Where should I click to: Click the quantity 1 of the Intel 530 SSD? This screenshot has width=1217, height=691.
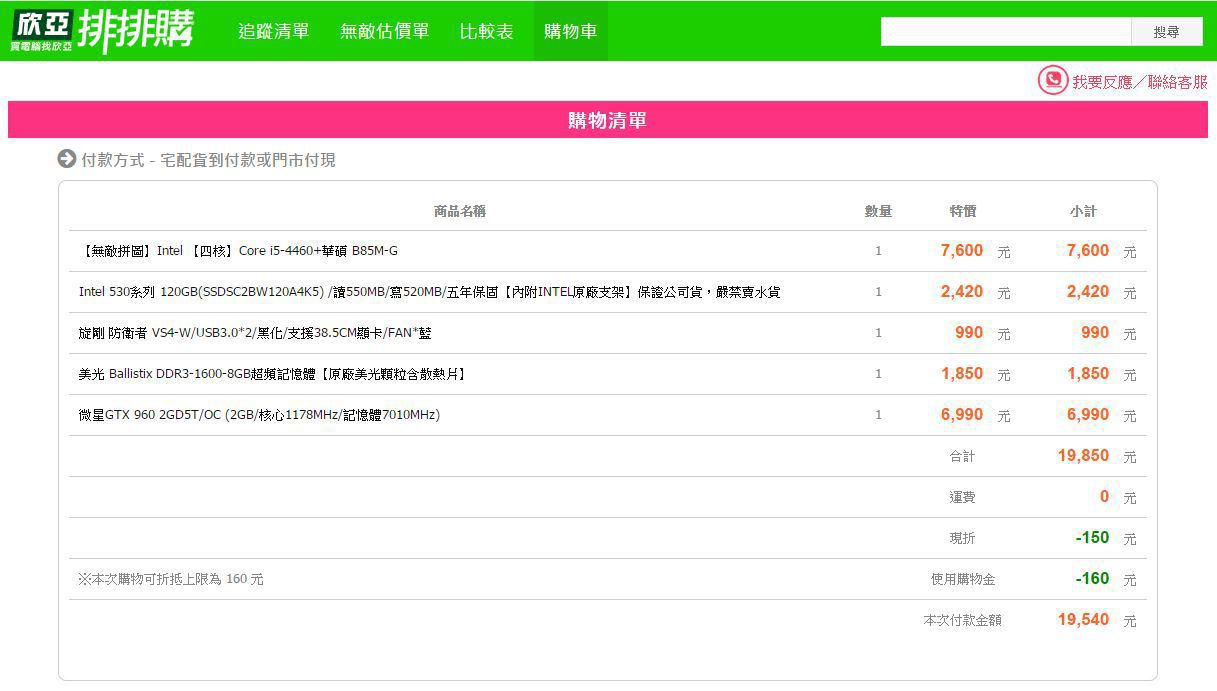click(879, 292)
